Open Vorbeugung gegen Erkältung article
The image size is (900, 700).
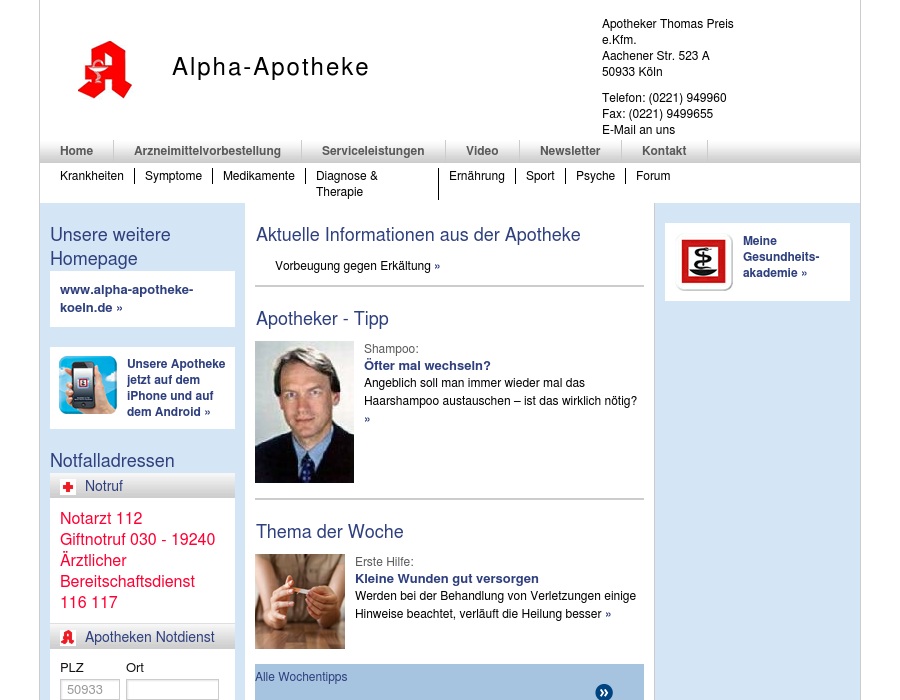(357, 266)
